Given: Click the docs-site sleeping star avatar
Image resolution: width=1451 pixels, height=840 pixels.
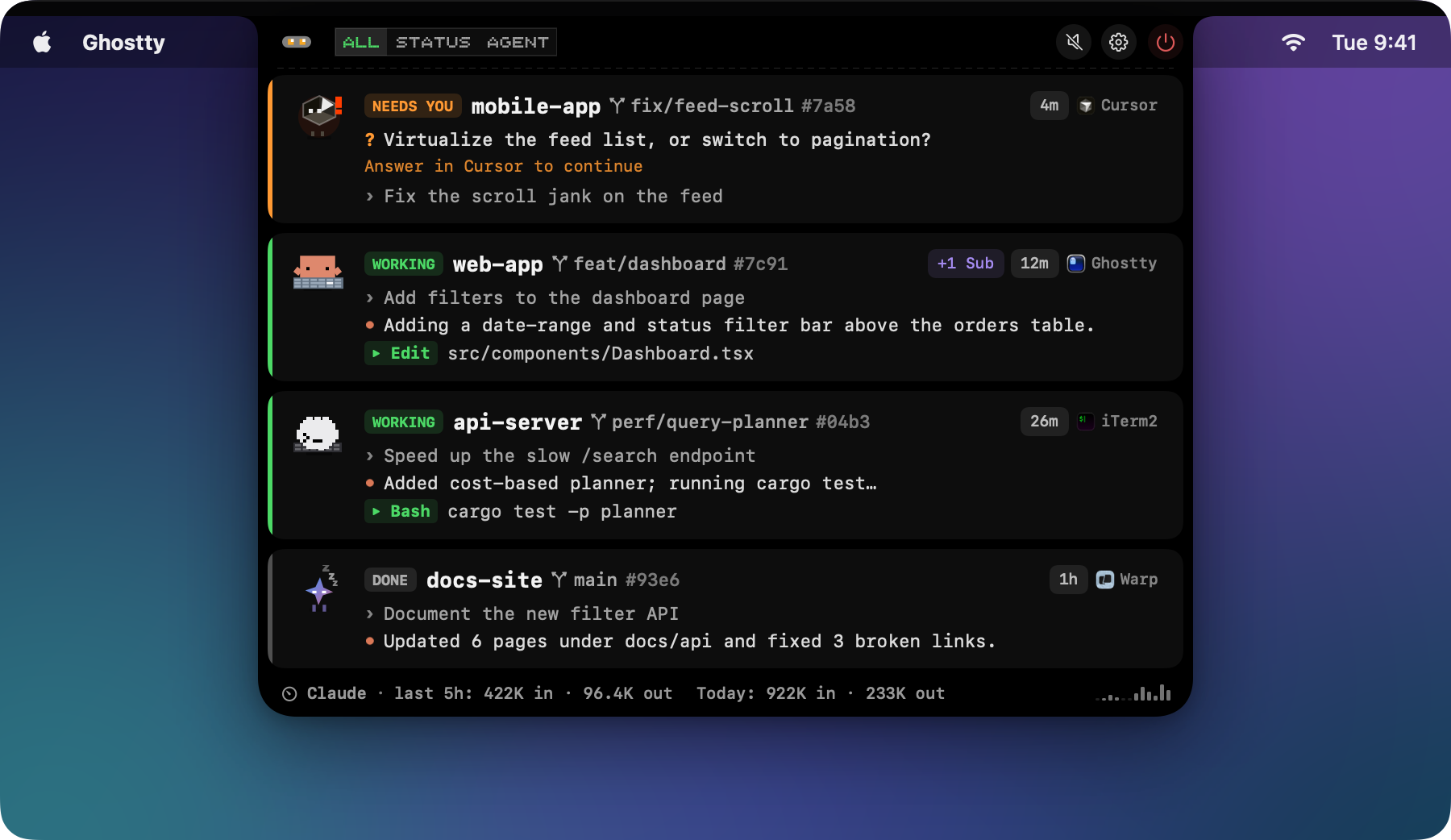Looking at the screenshot, I should (321, 588).
